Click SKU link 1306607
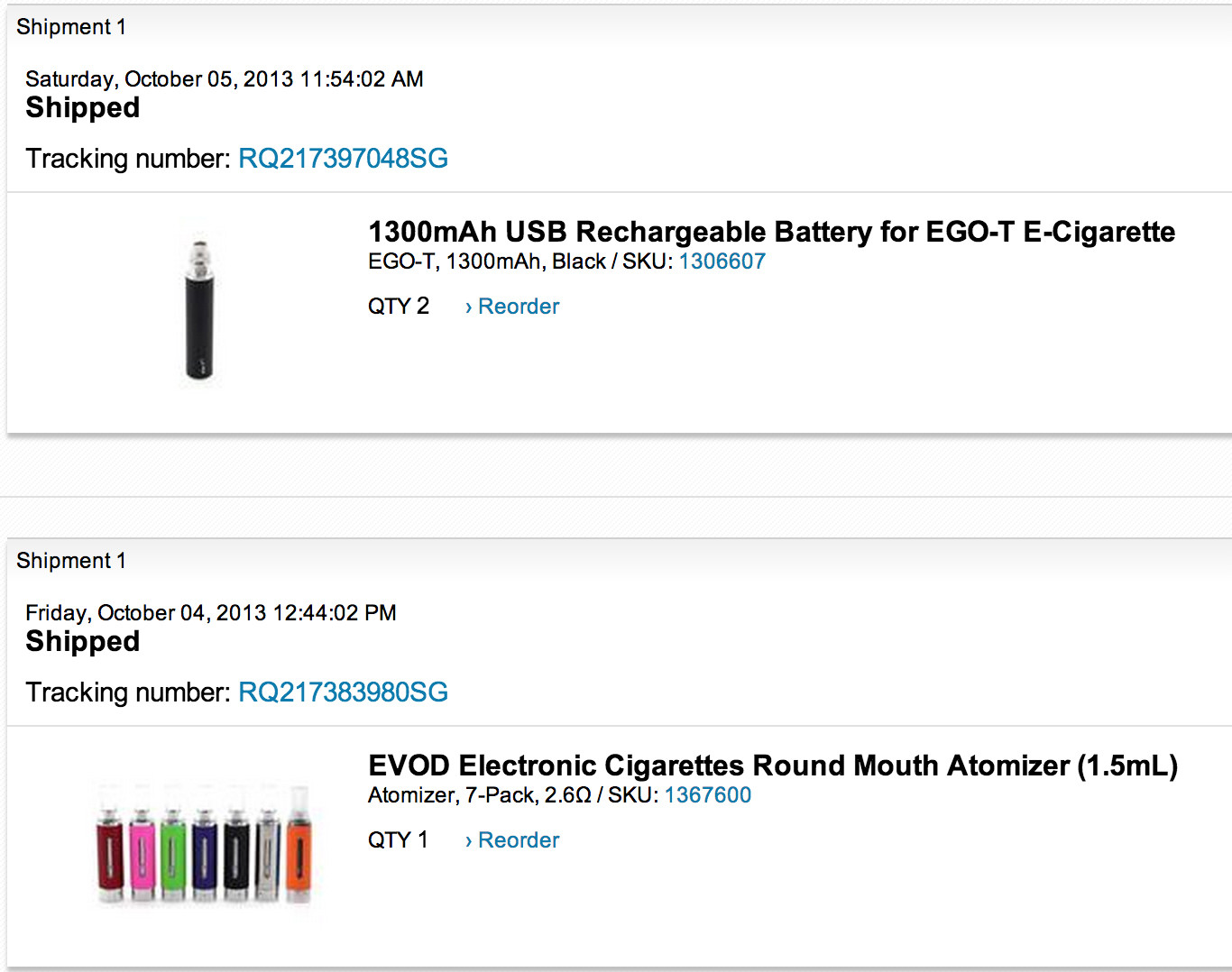Viewport: 1232px width, 972px height. click(x=722, y=261)
